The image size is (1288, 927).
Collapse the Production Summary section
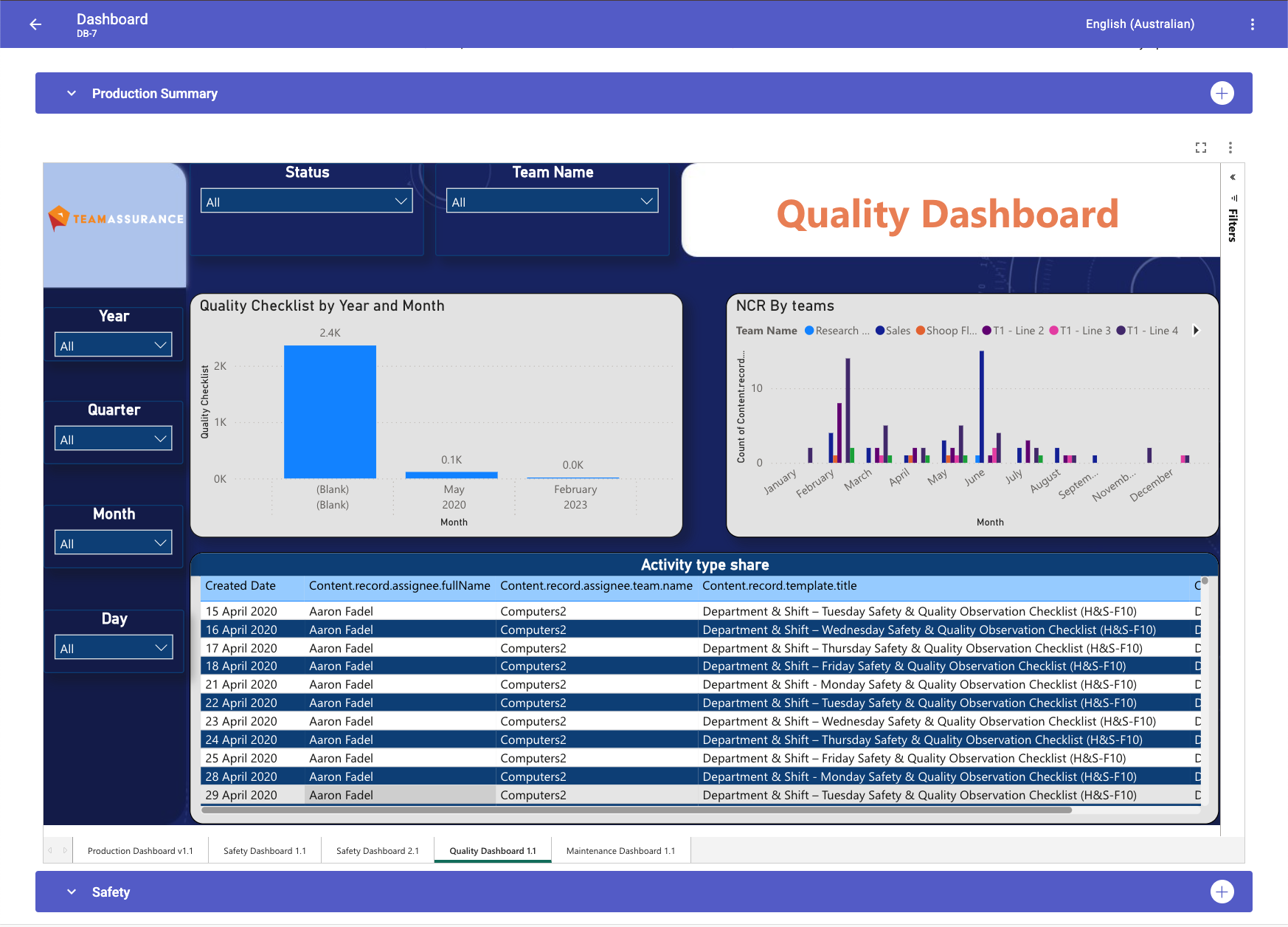(x=72, y=94)
